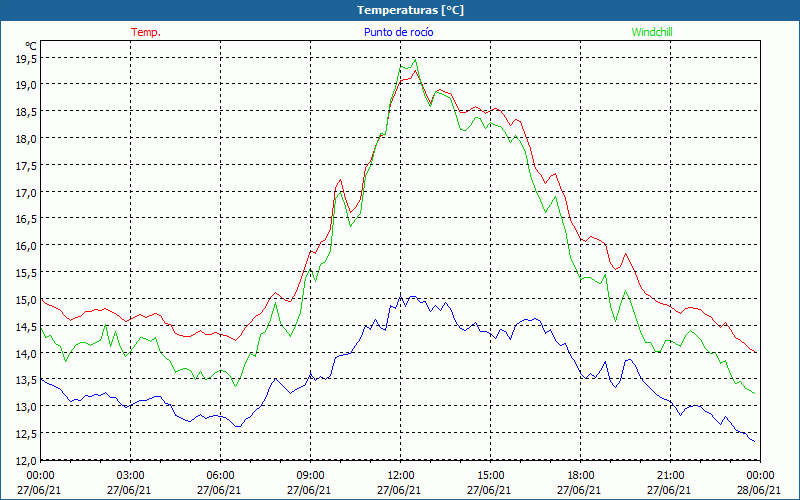Click the '16,0' y-axis value
This screenshot has width=800, height=500.
(26, 246)
